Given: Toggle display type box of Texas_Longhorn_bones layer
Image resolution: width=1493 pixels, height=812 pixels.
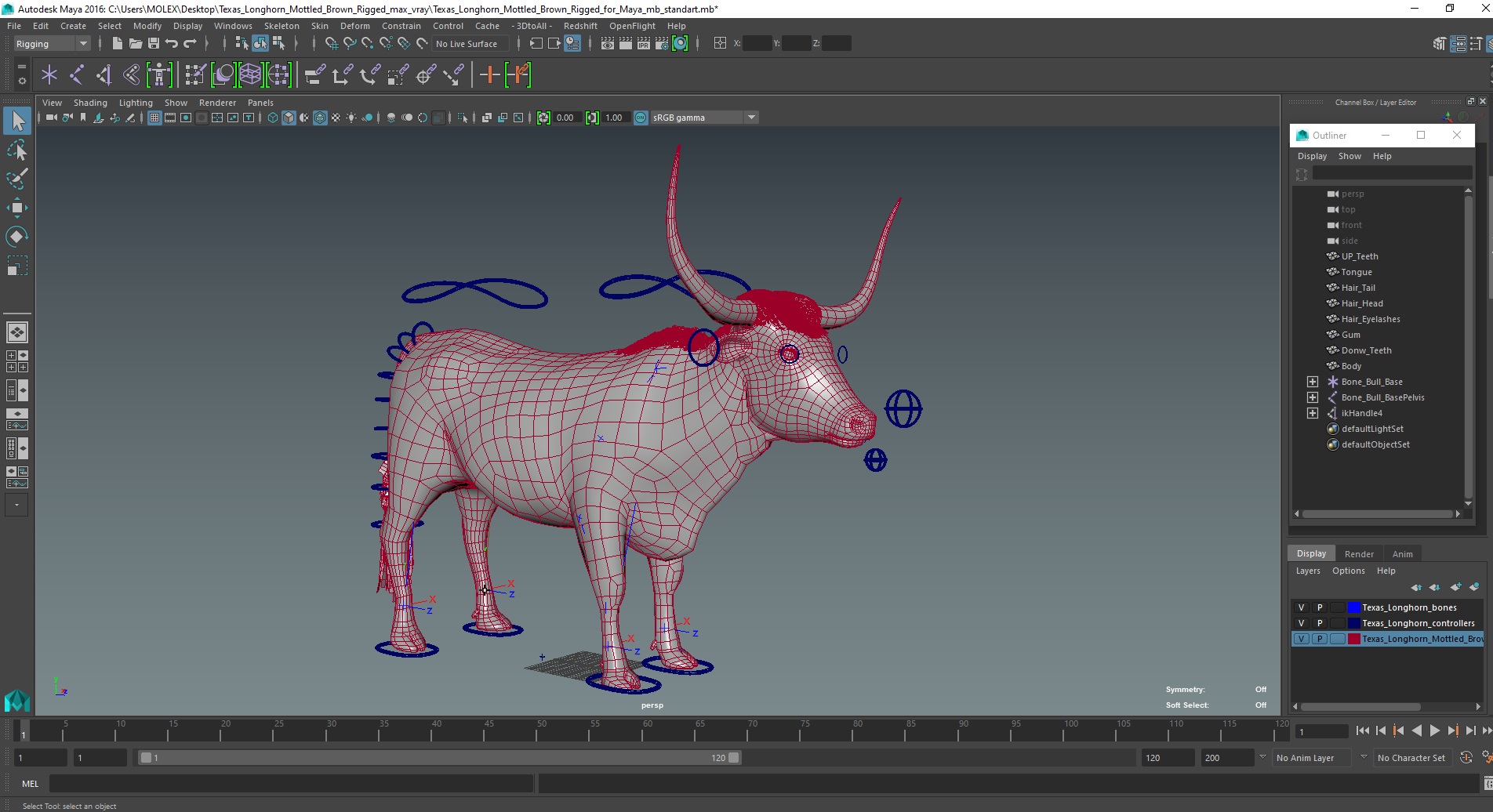Looking at the screenshot, I should 1338,607.
